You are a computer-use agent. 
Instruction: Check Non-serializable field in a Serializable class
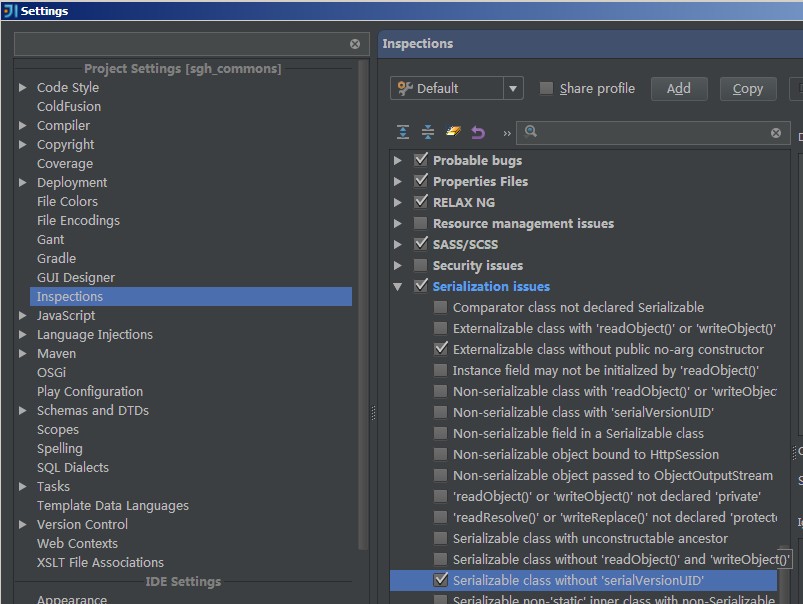click(440, 433)
